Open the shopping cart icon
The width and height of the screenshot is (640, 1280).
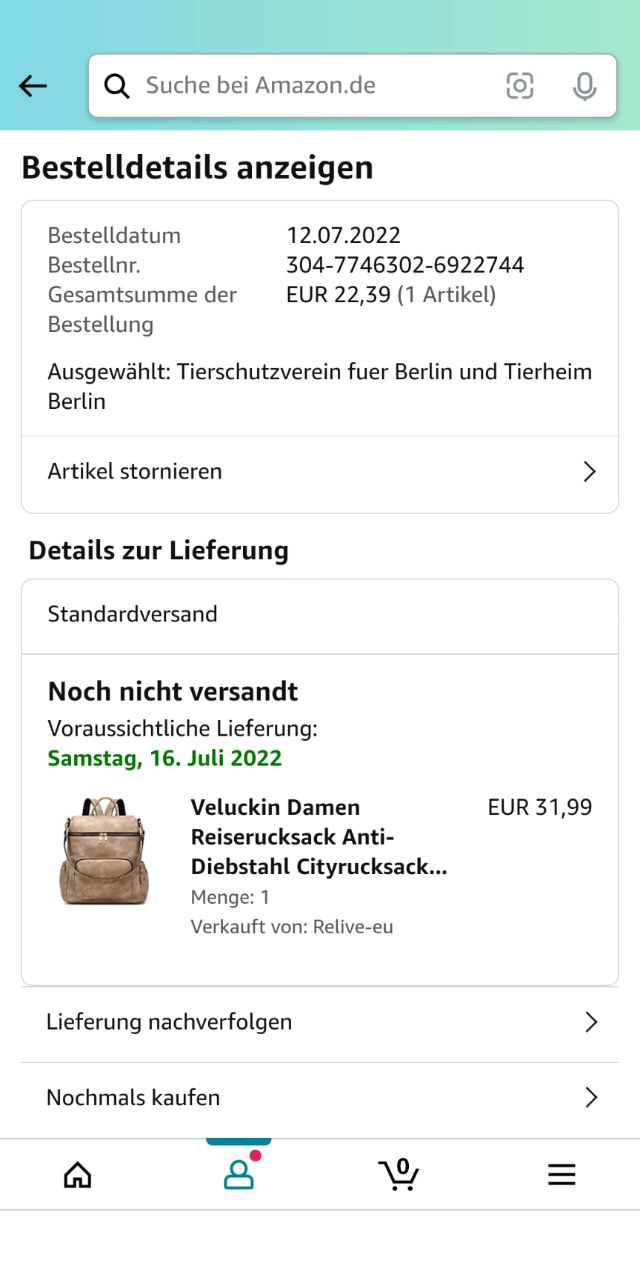tap(399, 1174)
